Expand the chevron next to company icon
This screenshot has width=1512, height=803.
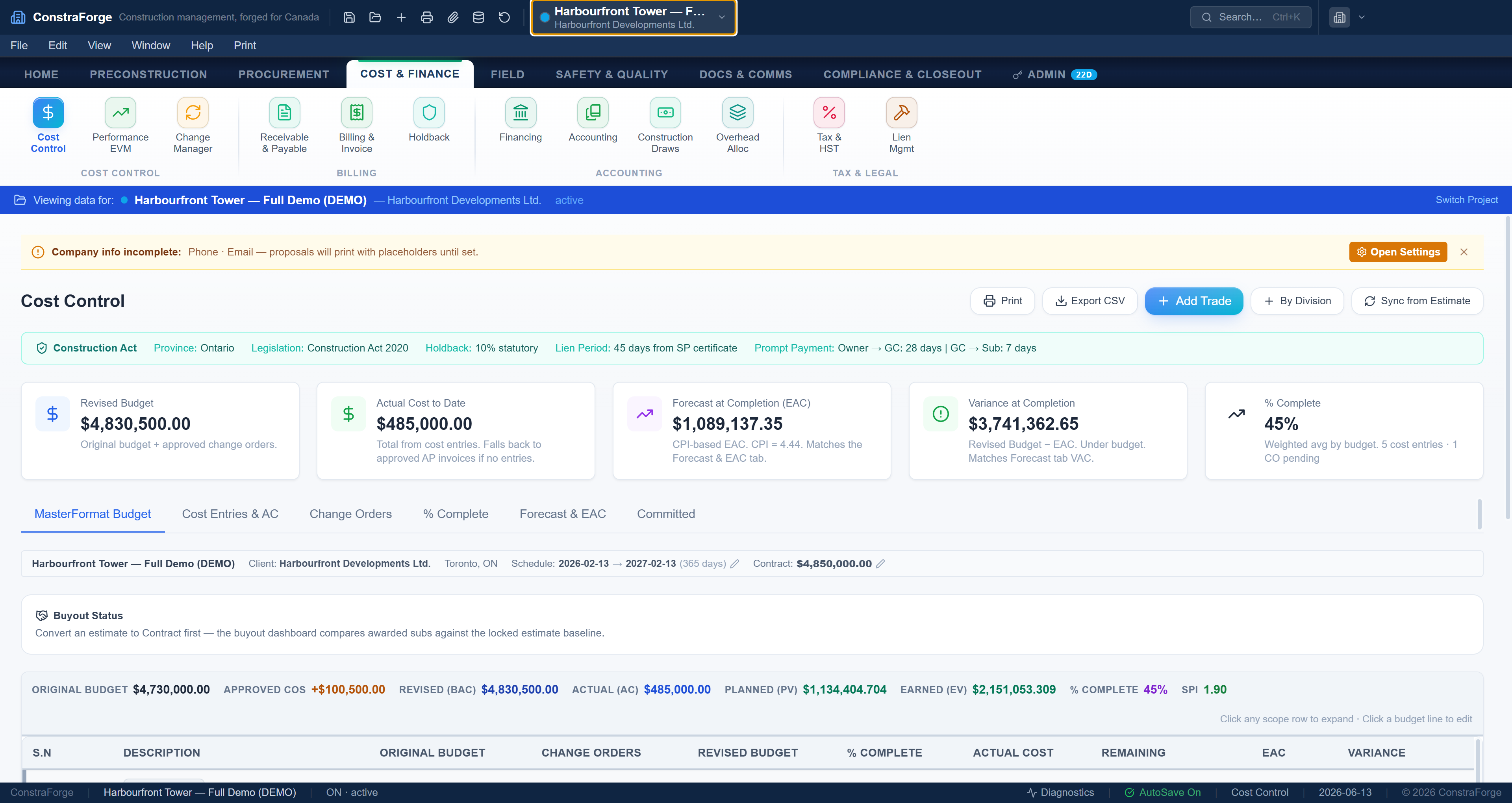pyautogui.click(x=1362, y=17)
